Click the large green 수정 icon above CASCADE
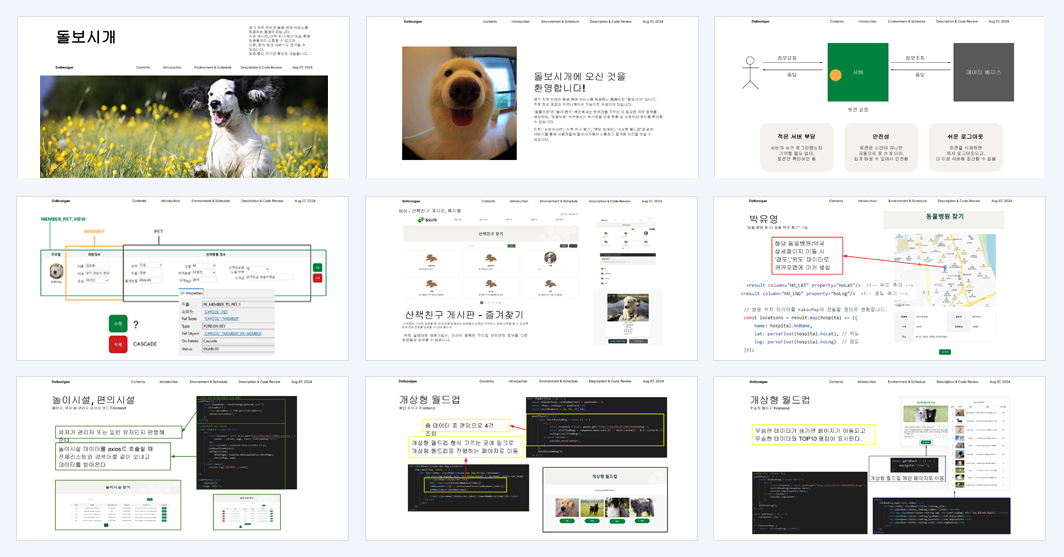Image resolution: width=1064 pixels, height=557 pixels. coord(118,324)
